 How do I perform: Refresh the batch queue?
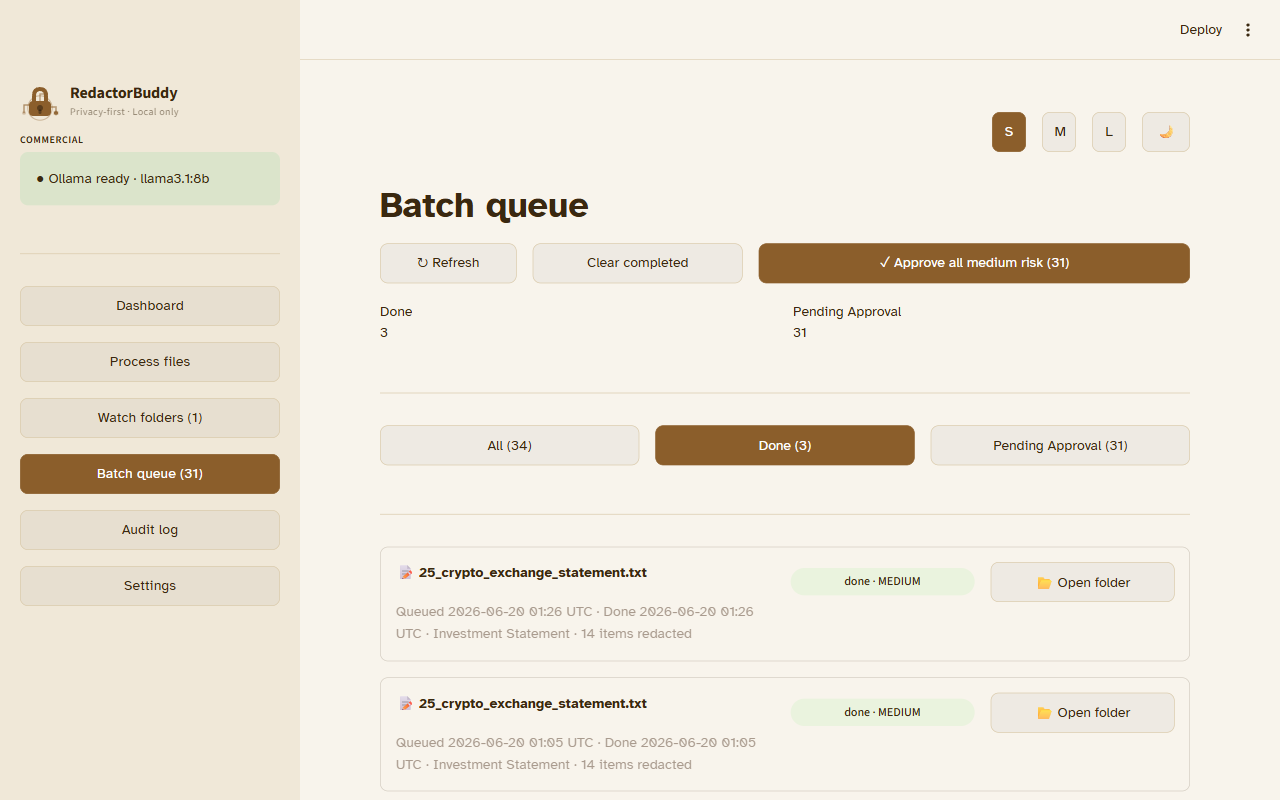point(448,263)
